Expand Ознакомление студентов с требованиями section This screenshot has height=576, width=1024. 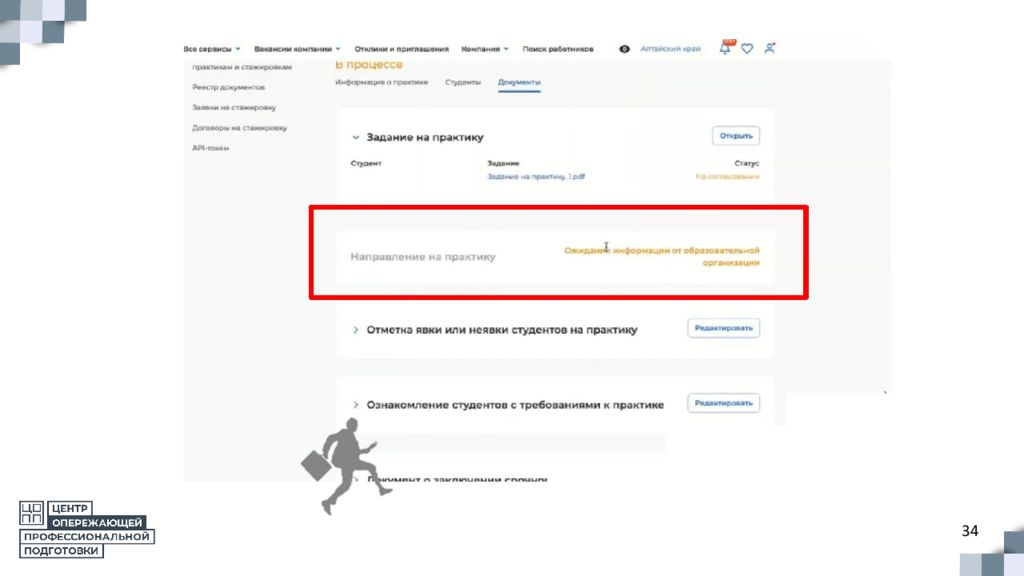point(356,405)
